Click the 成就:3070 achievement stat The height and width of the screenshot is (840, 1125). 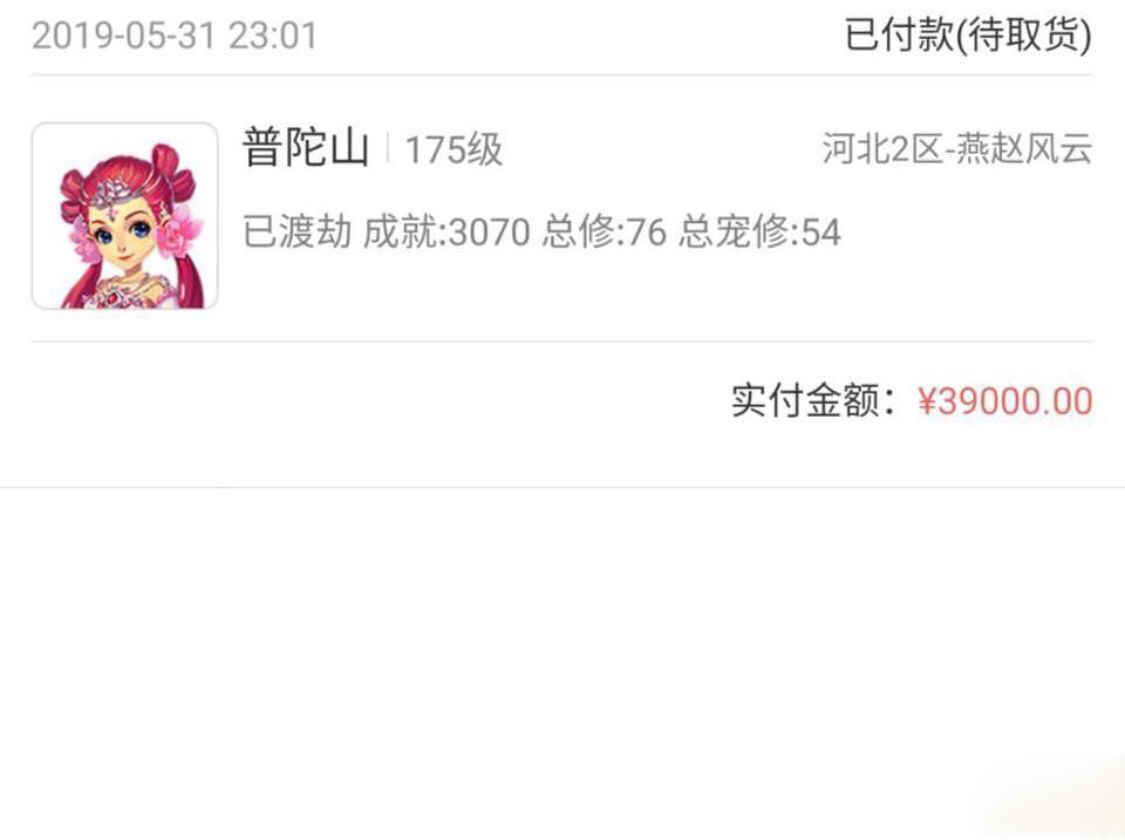pyautogui.click(x=446, y=232)
